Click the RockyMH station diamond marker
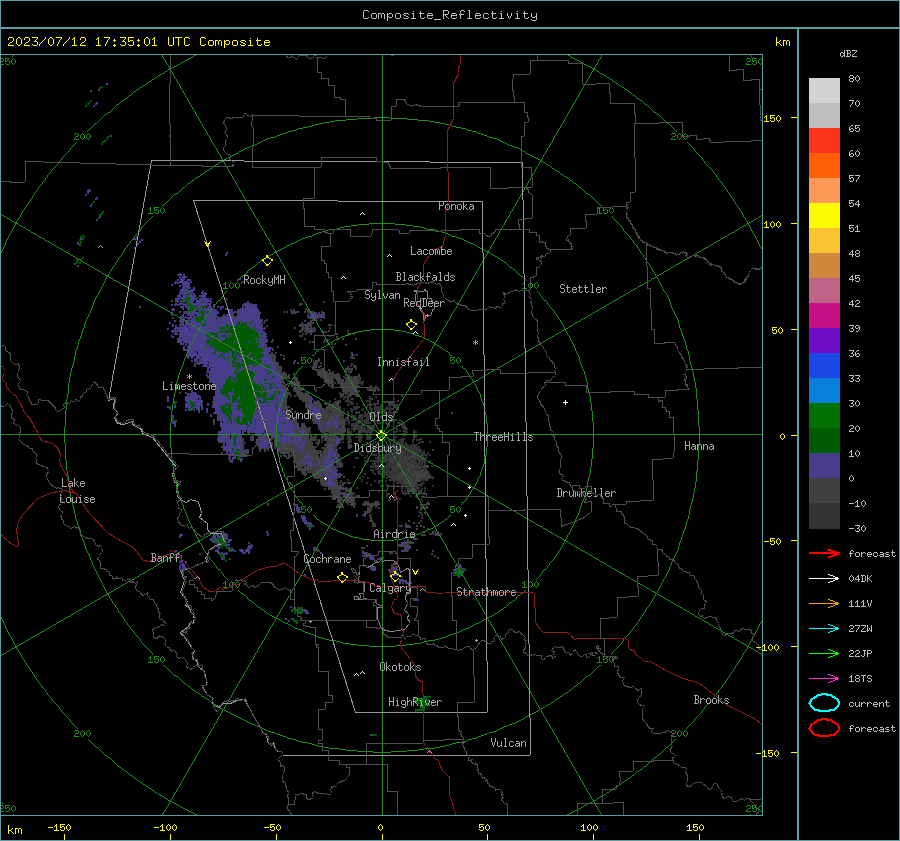 [x=267, y=261]
